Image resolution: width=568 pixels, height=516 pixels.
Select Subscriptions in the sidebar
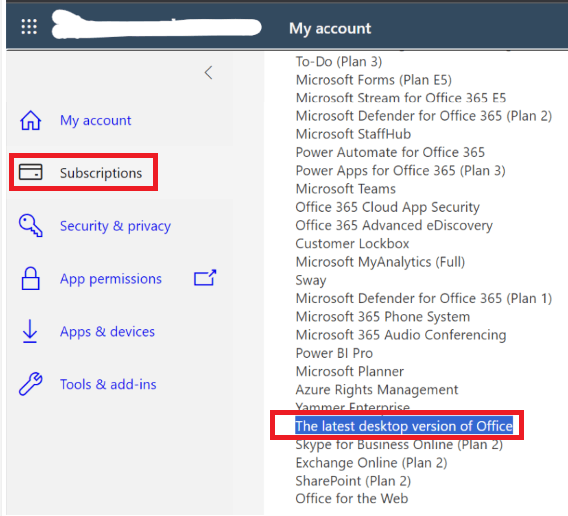click(x=101, y=173)
